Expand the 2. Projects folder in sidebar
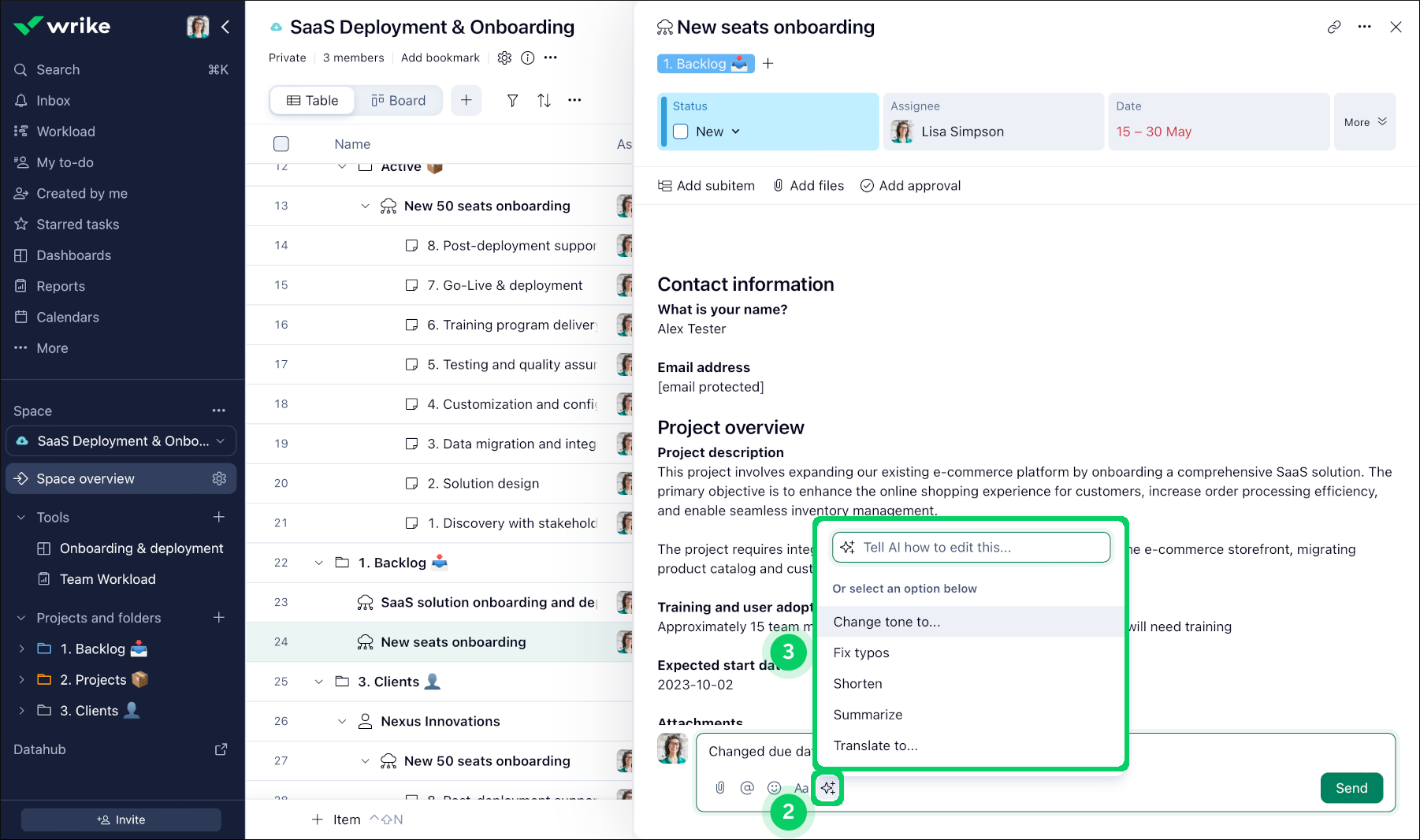Screen dimensions: 1420x840 point(21,680)
